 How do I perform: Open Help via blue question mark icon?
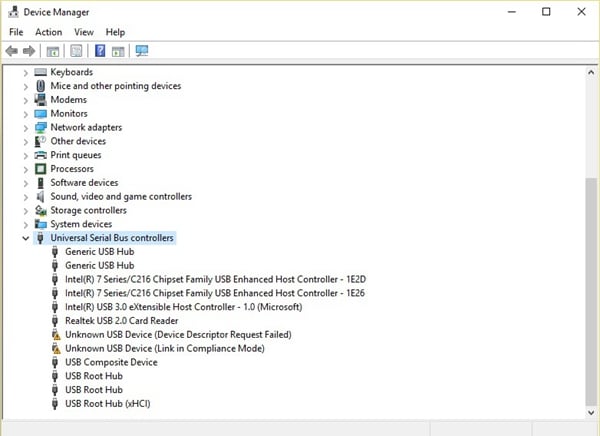100,51
